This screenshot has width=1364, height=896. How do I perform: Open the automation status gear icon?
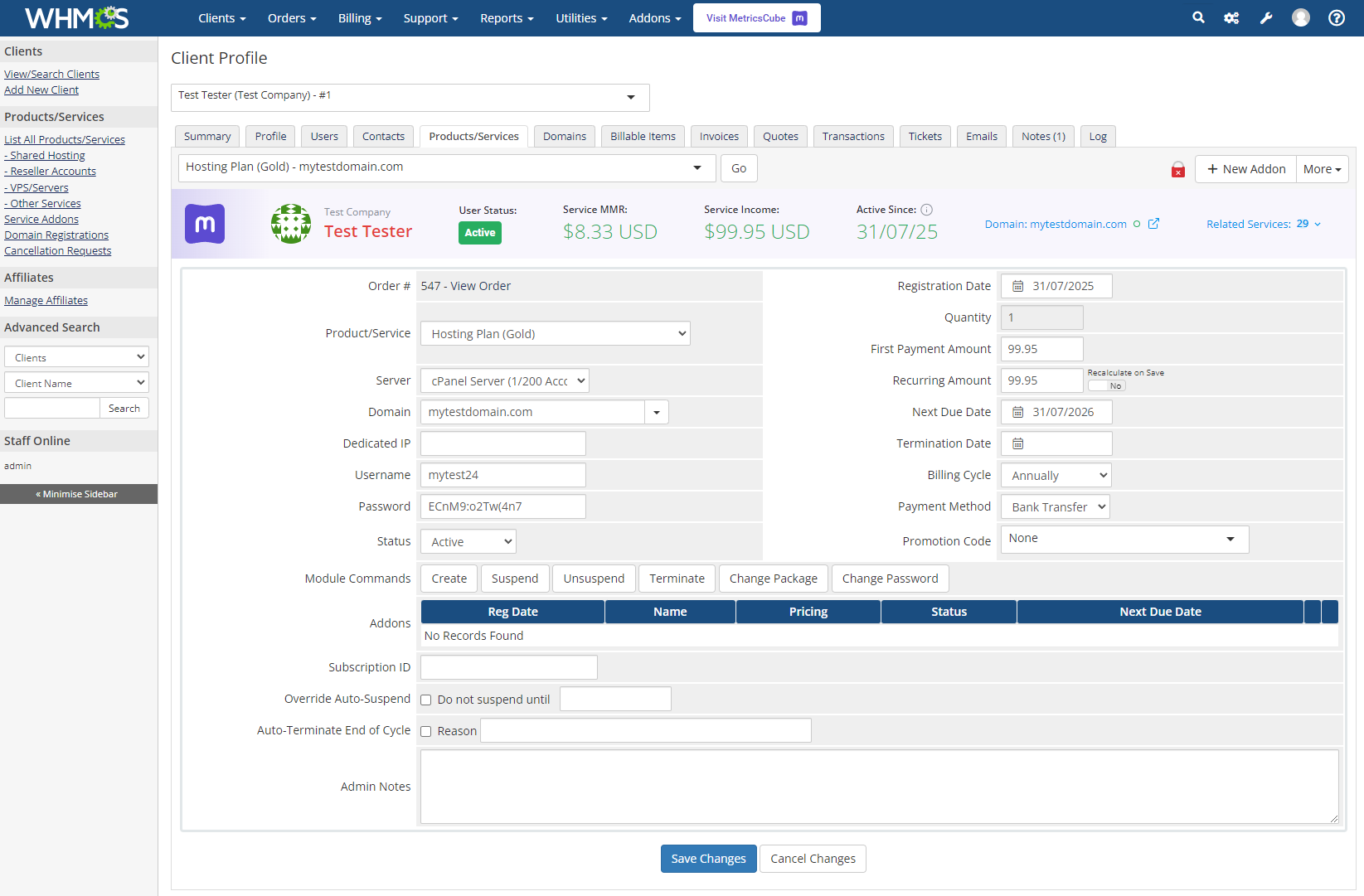pyautogui.click(x=1231, y=17)
